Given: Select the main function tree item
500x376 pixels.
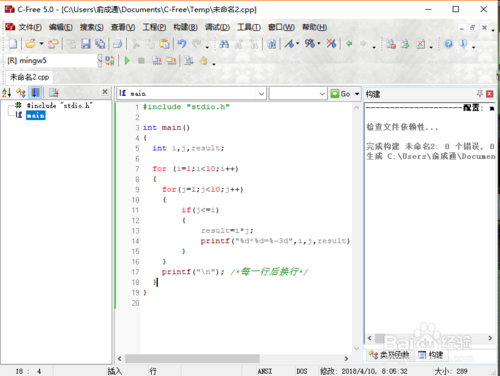Looking at the screenshot, I should click(x=36, y=115).
